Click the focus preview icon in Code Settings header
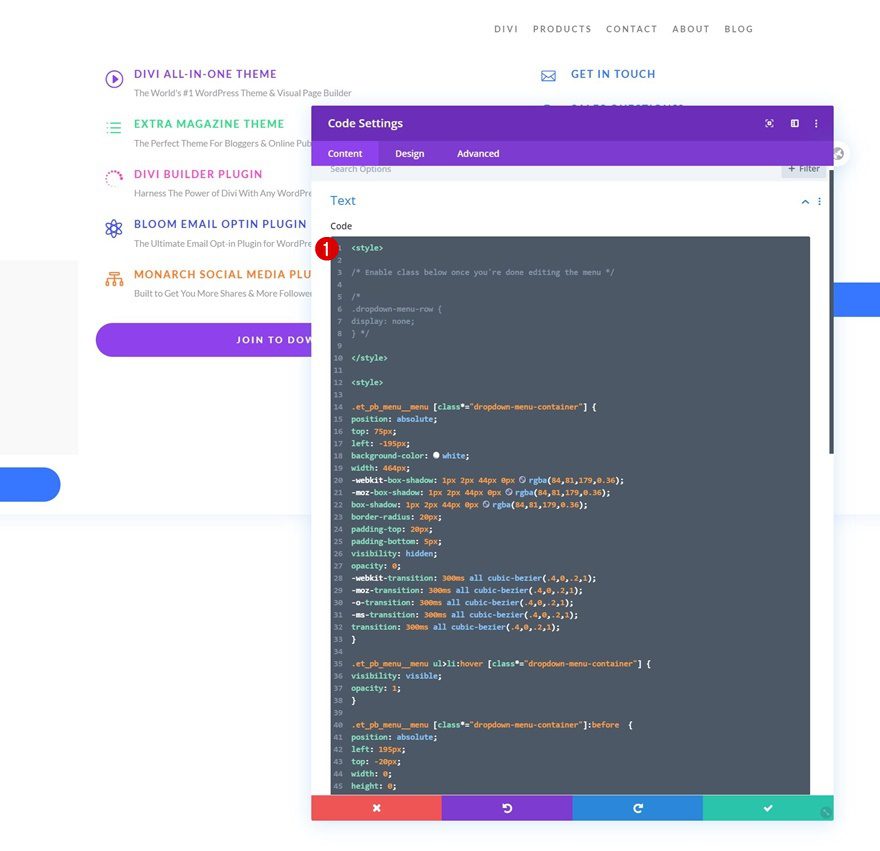This screenshot has width=880, height=851. [768, 123]
